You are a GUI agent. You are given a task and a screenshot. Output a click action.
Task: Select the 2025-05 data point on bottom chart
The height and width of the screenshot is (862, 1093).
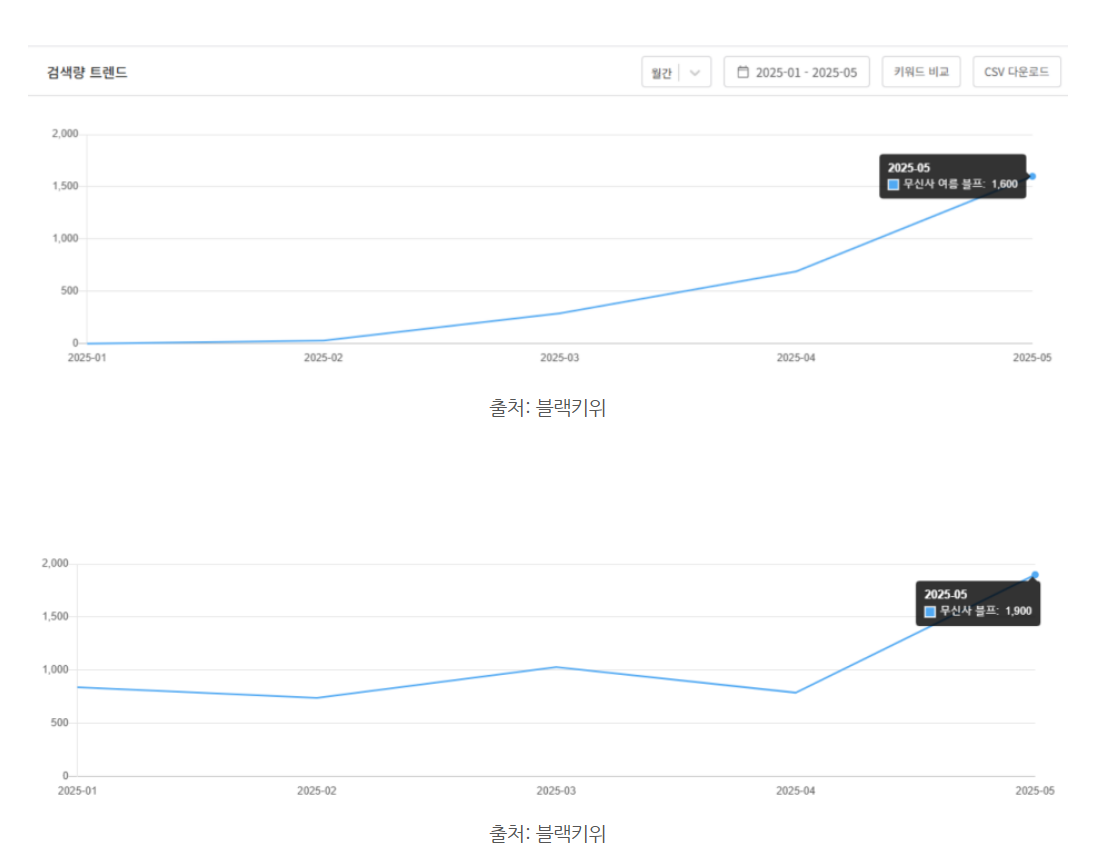(x=1034, y=575)
